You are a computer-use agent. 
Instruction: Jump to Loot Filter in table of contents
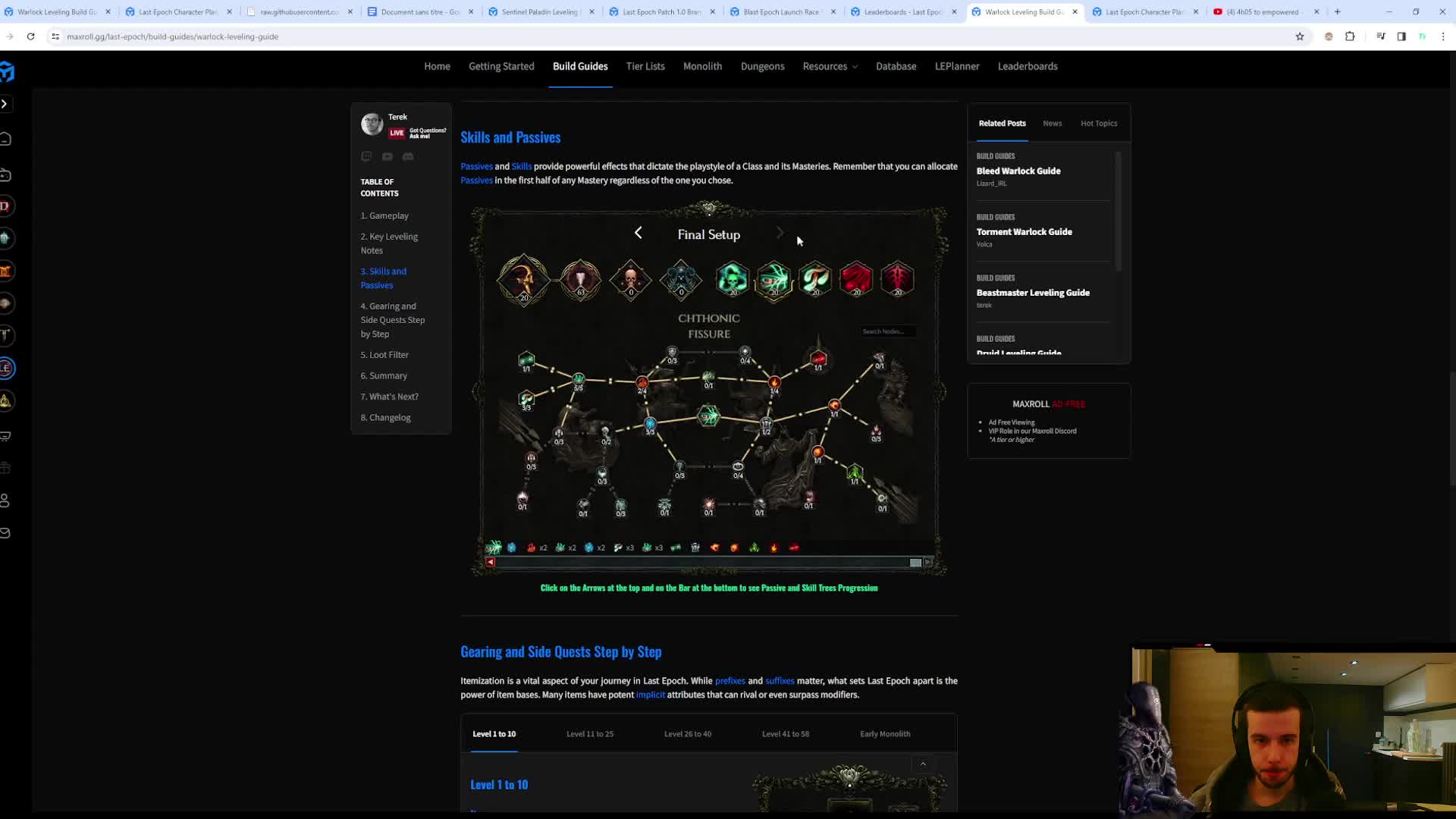pyautogui.click(x=384, y=355)
